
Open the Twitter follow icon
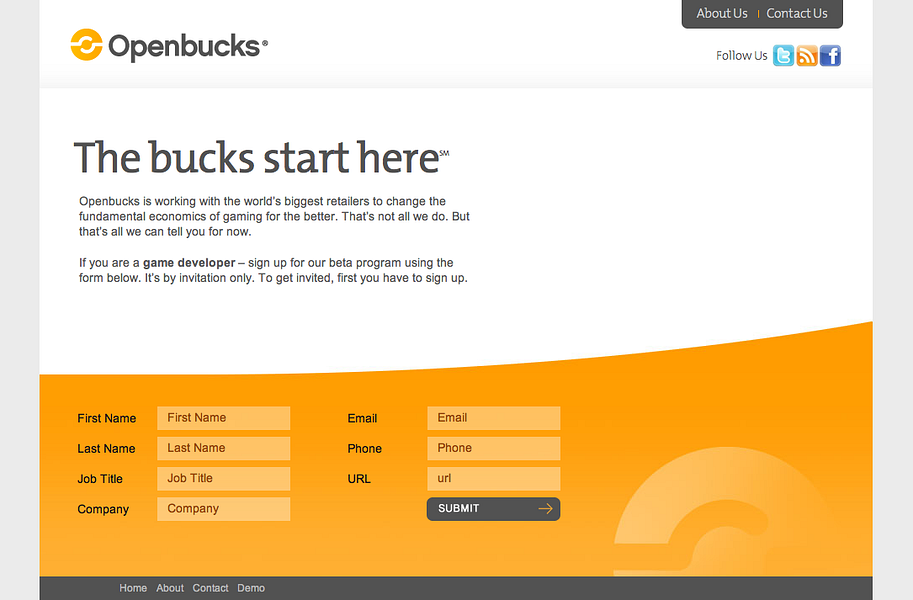tap(783, 56)
